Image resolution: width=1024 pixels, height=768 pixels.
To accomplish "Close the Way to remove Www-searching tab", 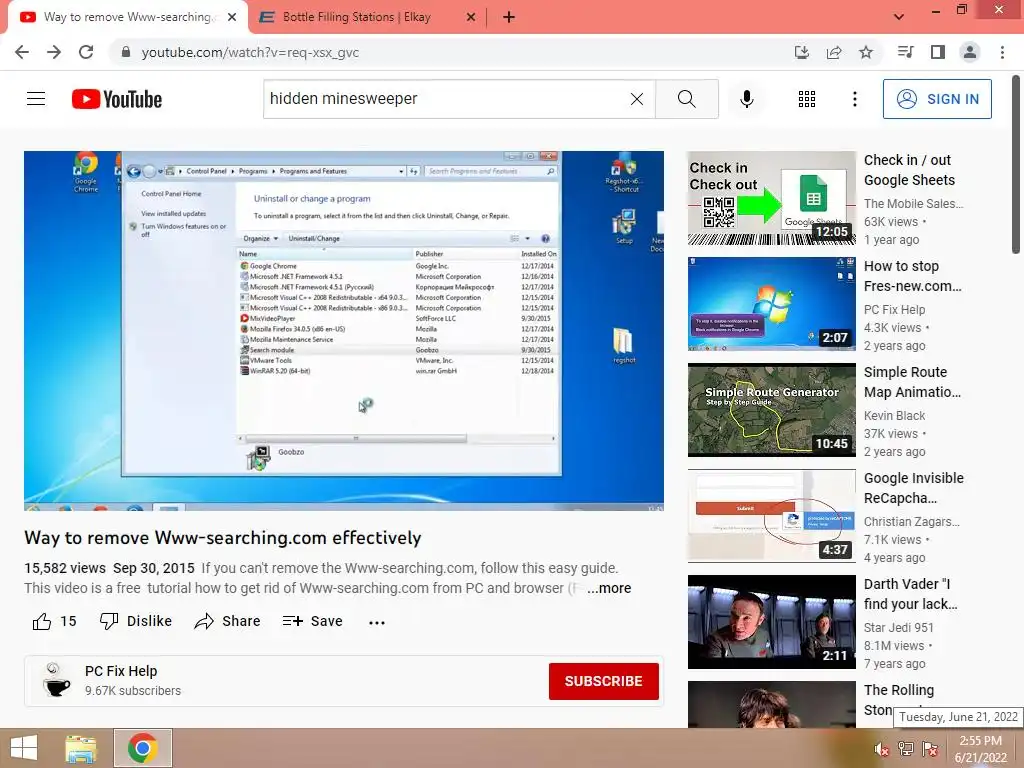I will click(232, 18).
